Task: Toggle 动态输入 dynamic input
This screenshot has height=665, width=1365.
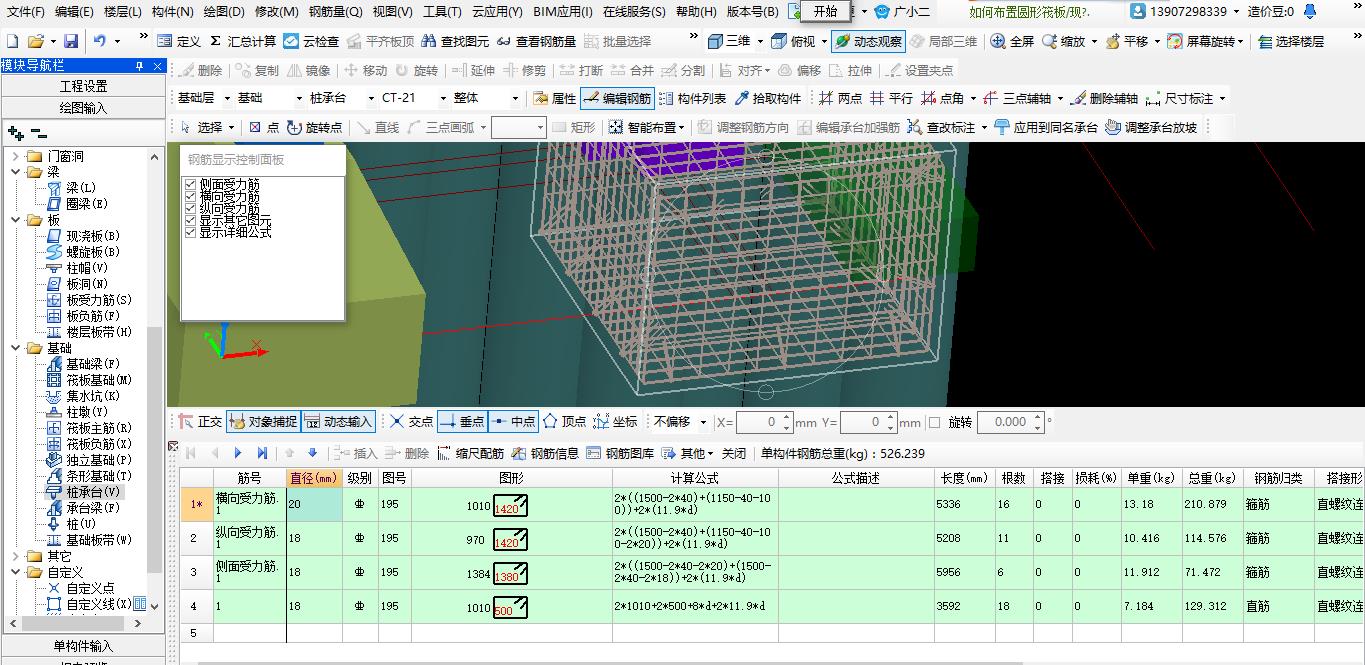Action: (x=337, y=422)
